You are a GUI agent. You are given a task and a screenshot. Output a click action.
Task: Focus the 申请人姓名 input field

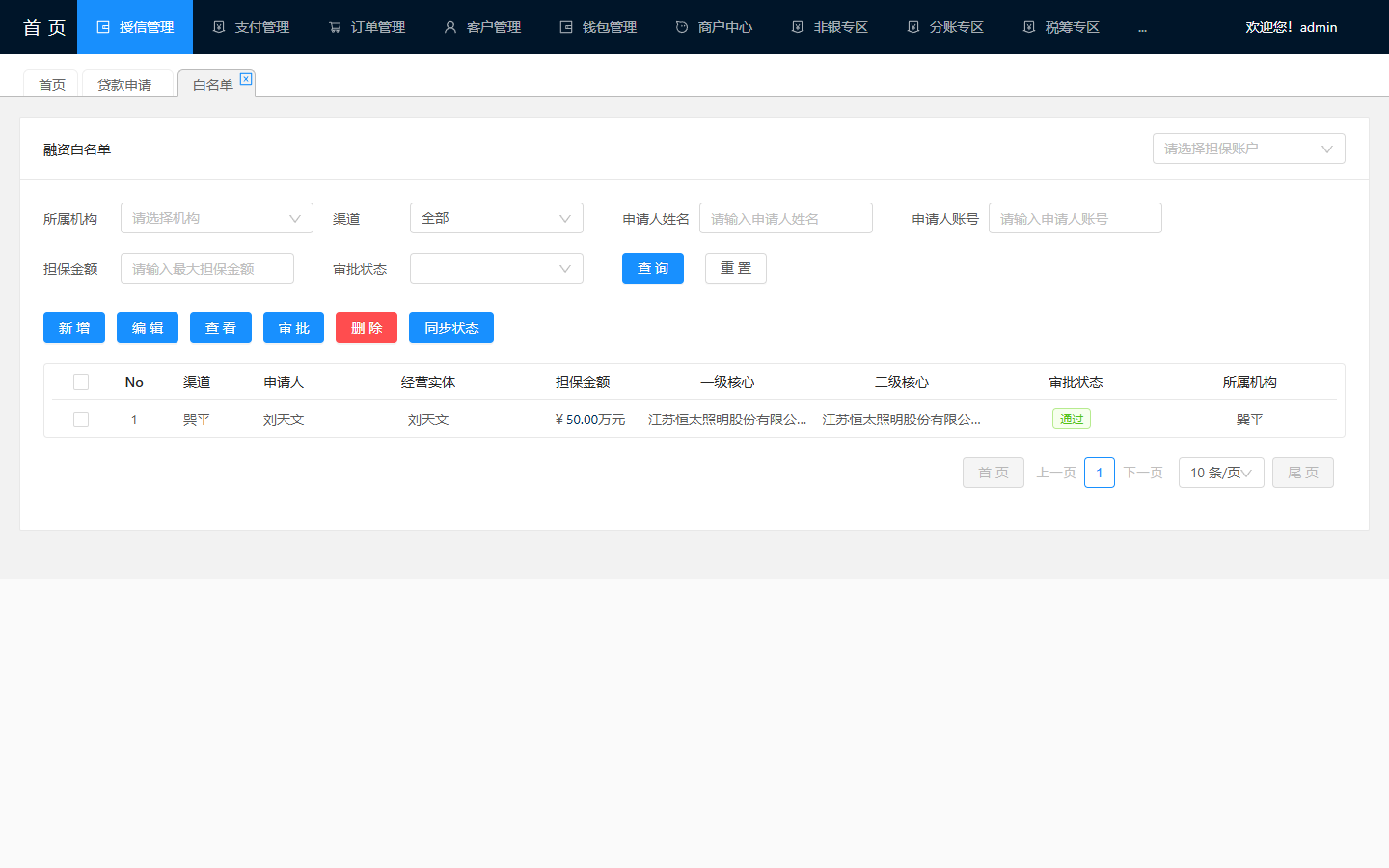point(786,218)
